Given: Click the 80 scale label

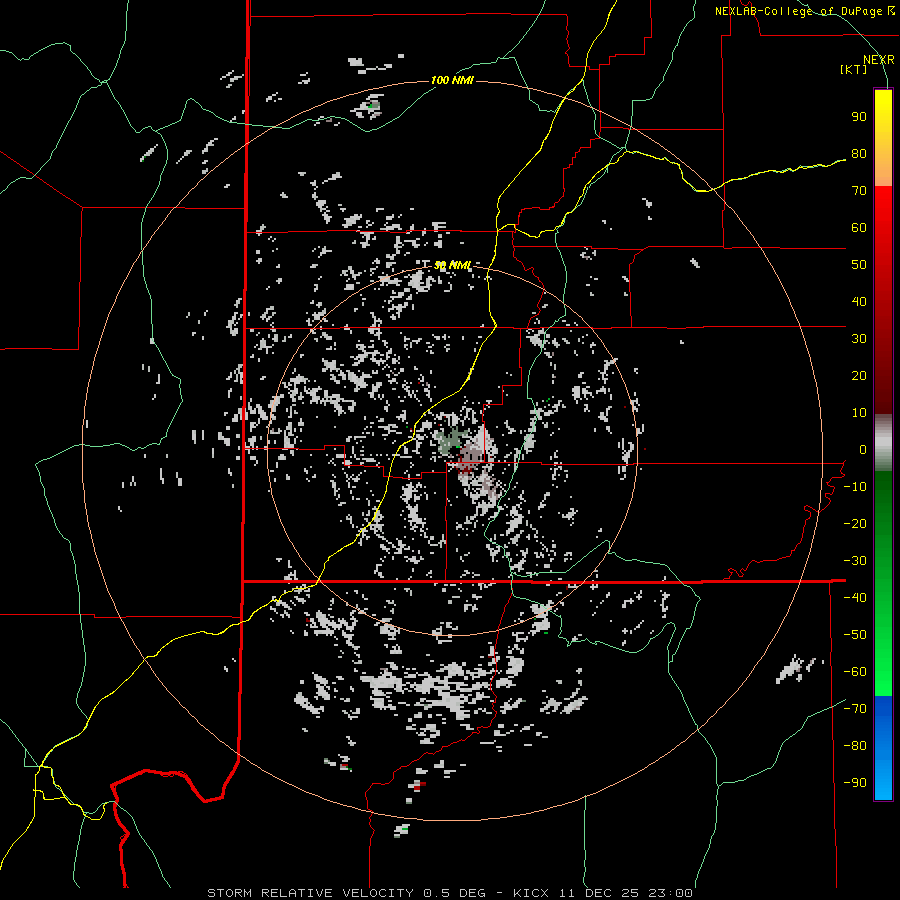Looking at the screenshot, I should point(859,153).
